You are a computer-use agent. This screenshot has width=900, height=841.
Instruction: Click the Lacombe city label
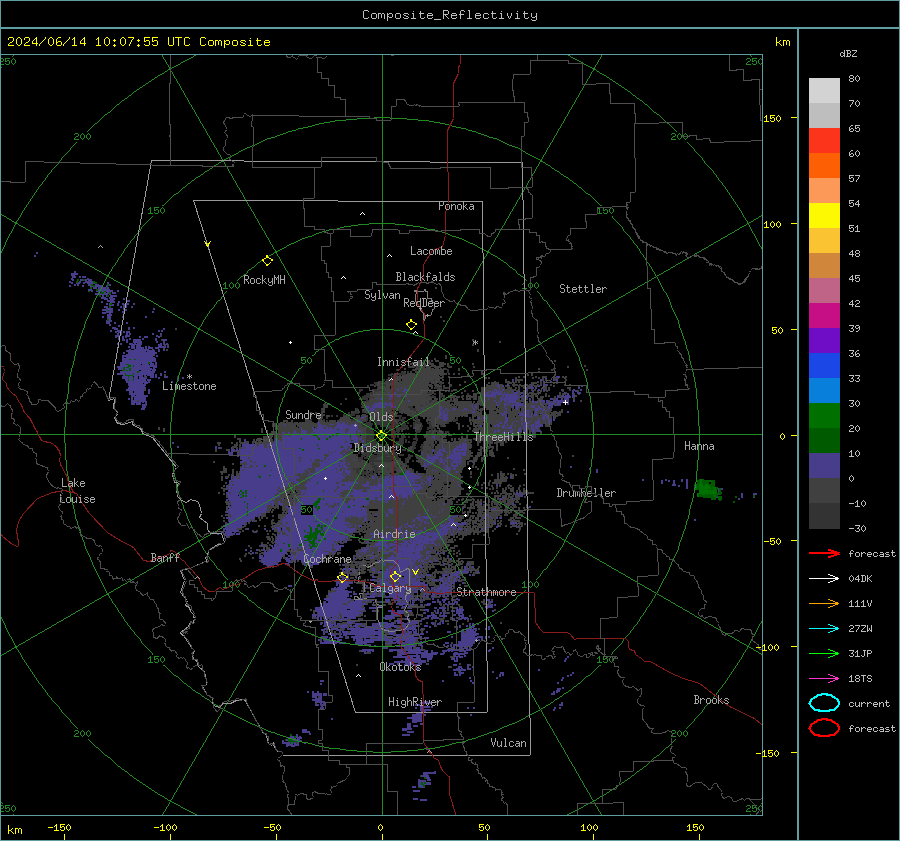pos(431,251)
